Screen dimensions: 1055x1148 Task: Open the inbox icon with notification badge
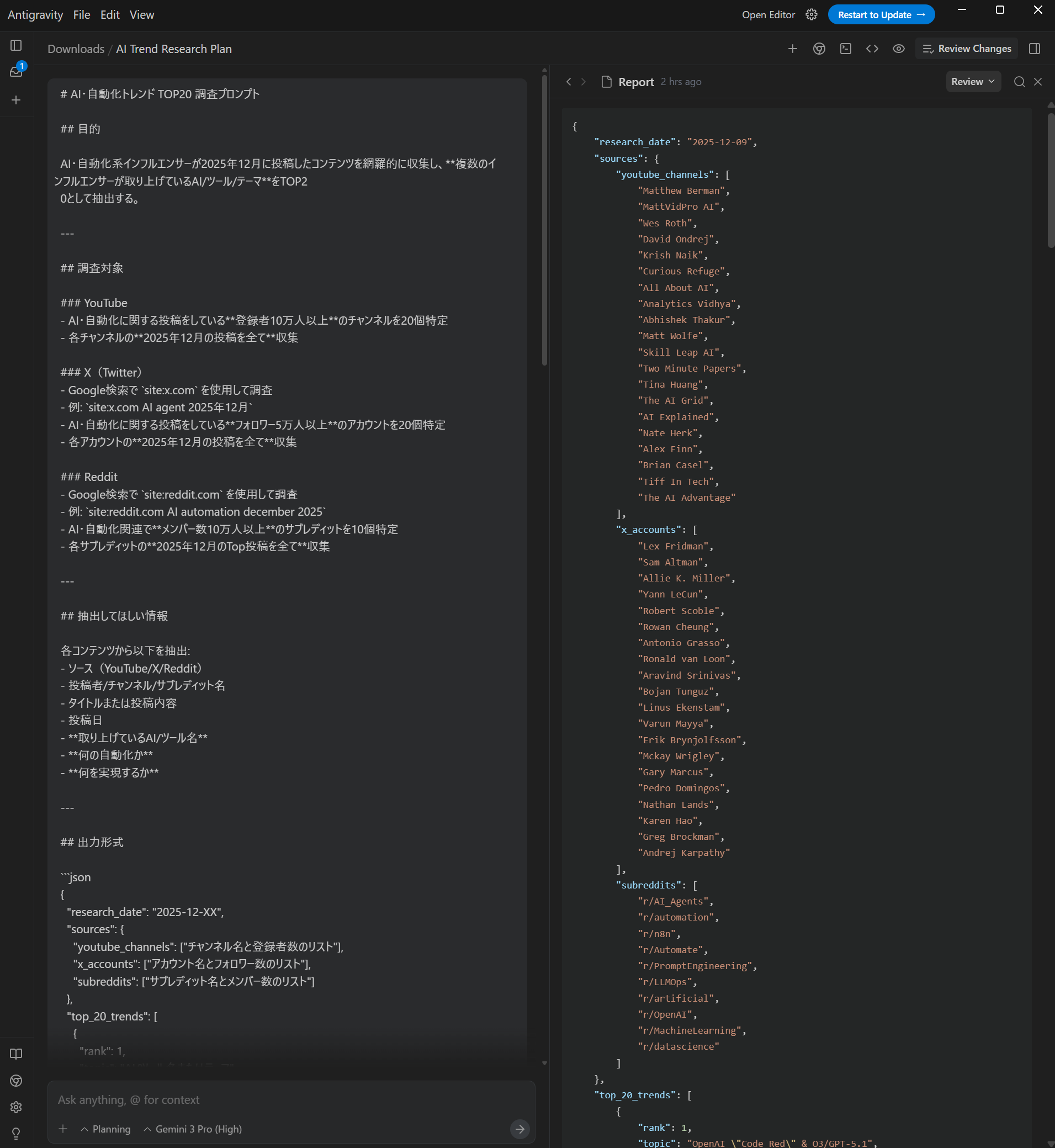coord(17,72)
